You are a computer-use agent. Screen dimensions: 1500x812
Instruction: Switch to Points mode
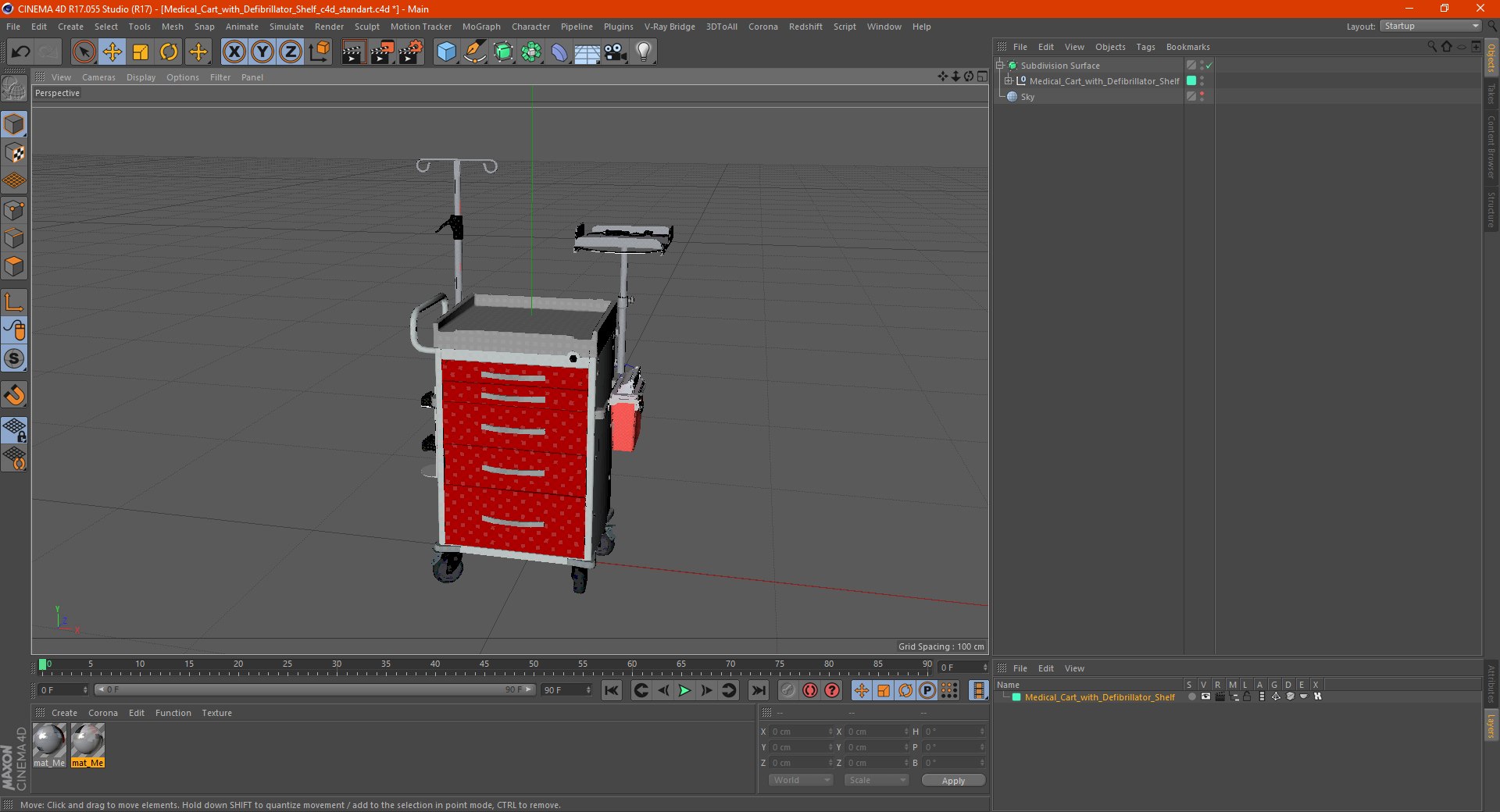14,210
